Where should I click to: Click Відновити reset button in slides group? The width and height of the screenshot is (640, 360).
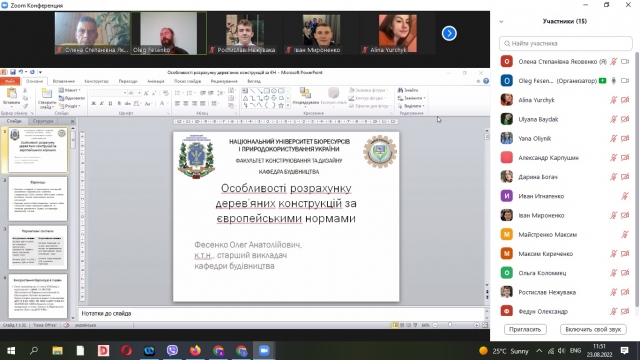pos(71,98)
